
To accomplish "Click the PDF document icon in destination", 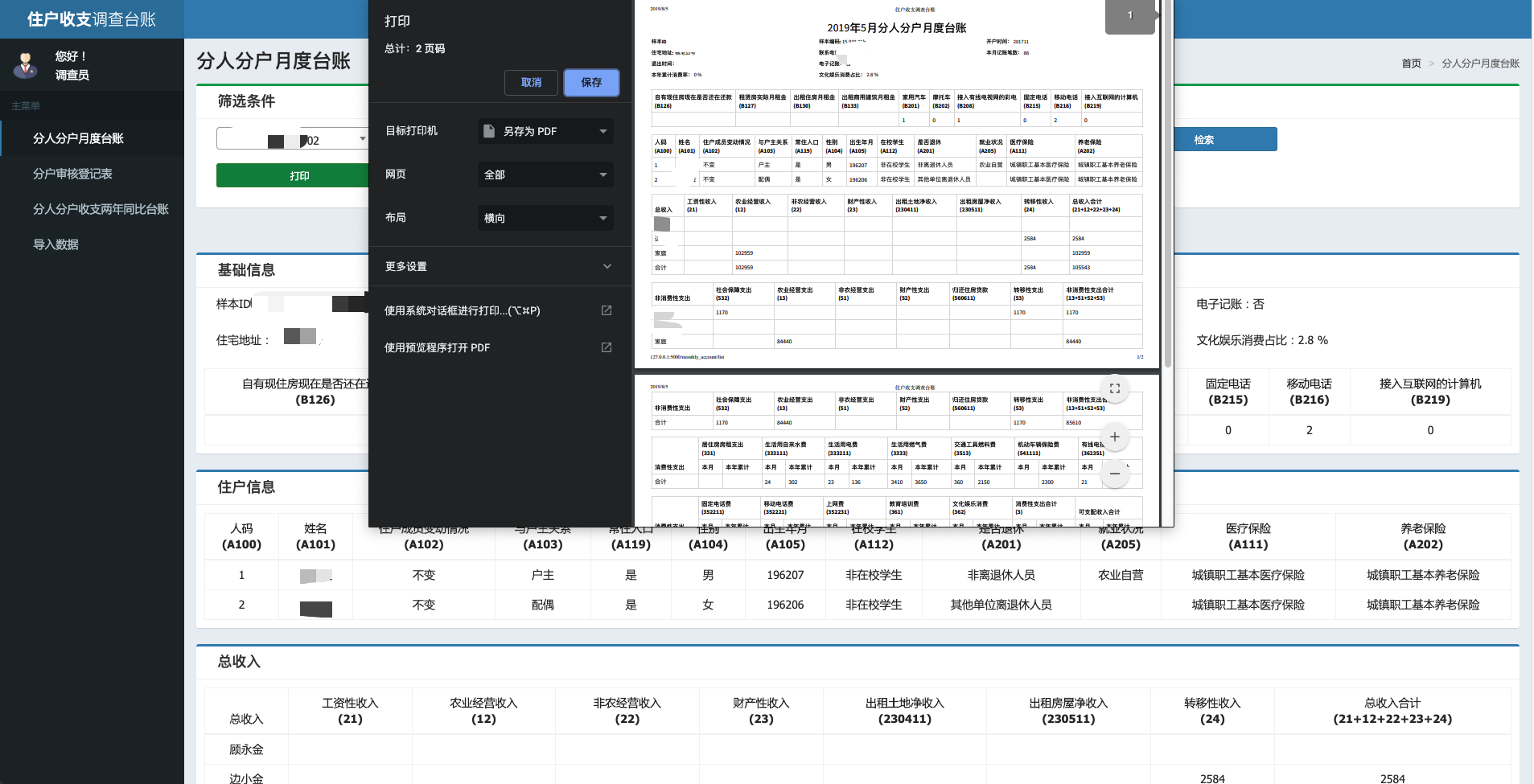I will pos(488,131).
